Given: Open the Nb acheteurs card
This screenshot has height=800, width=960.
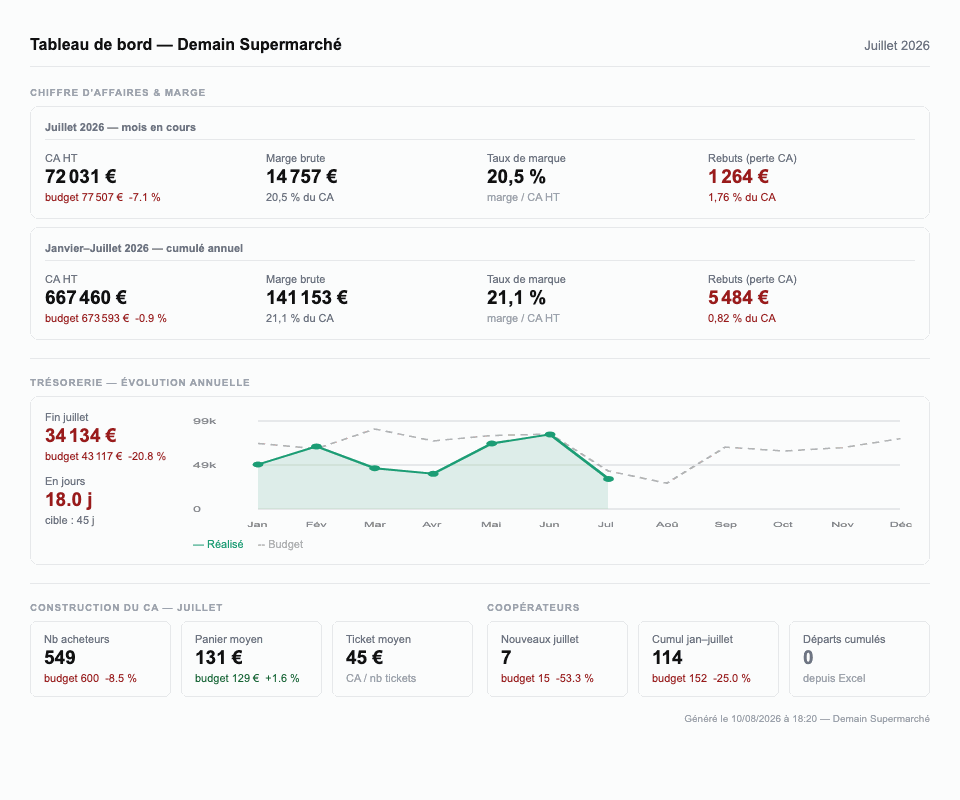Looking at the screenshot, I should click(100, 659).
